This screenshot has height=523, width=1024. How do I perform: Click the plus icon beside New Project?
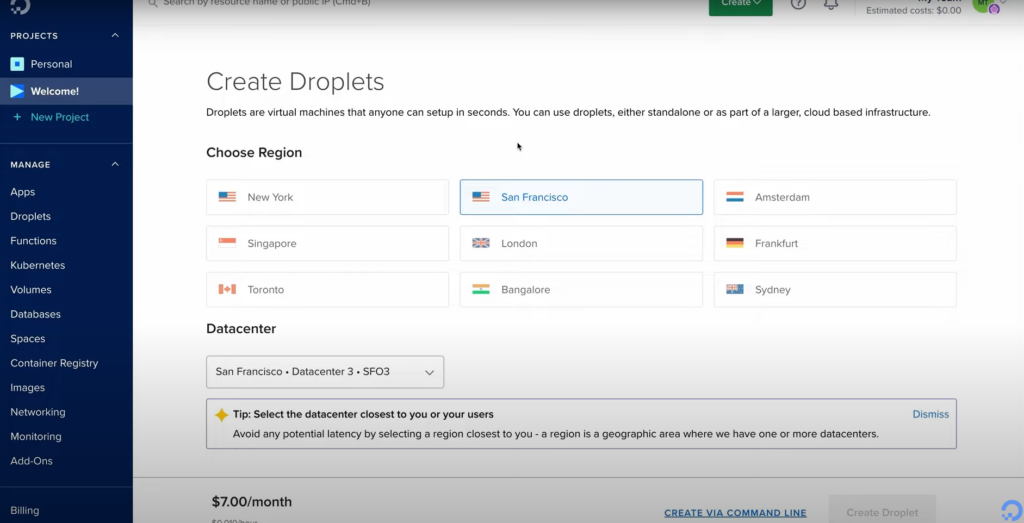(17, 117)
